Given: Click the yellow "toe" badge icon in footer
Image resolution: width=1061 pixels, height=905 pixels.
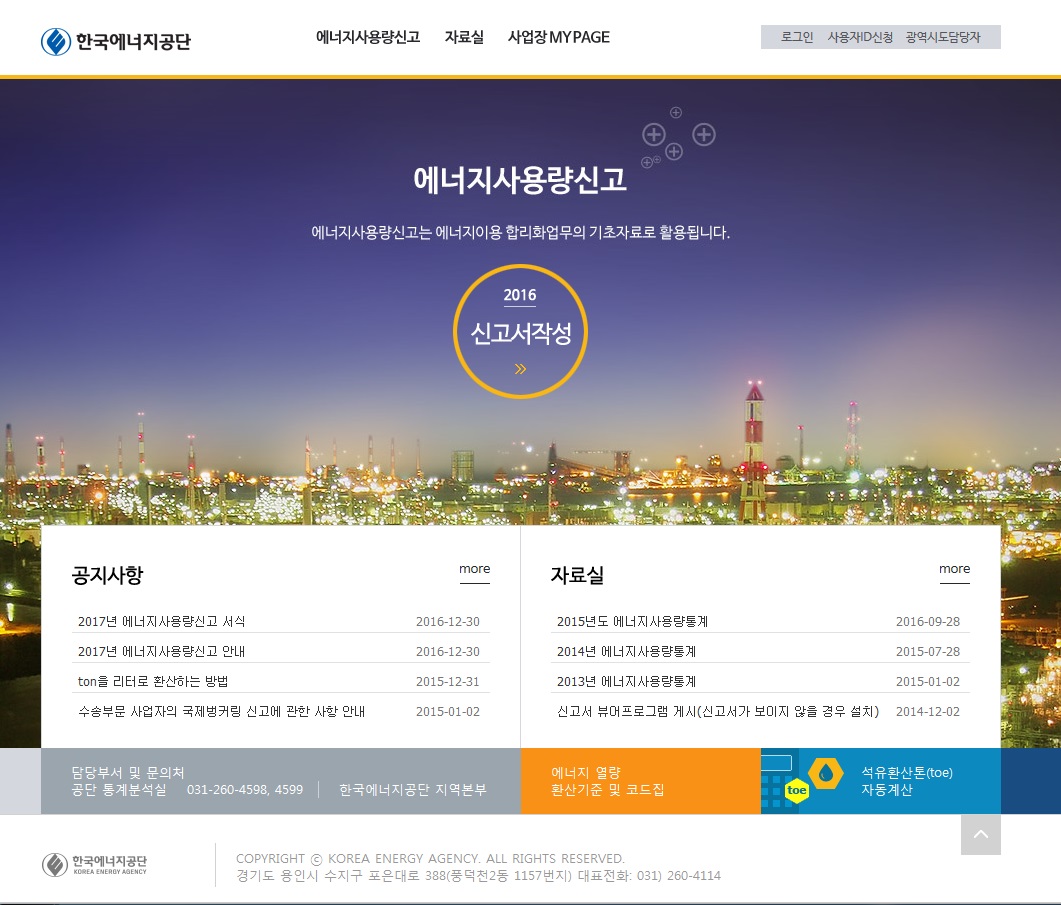Looking at the screenshot, I should [797, 791].
